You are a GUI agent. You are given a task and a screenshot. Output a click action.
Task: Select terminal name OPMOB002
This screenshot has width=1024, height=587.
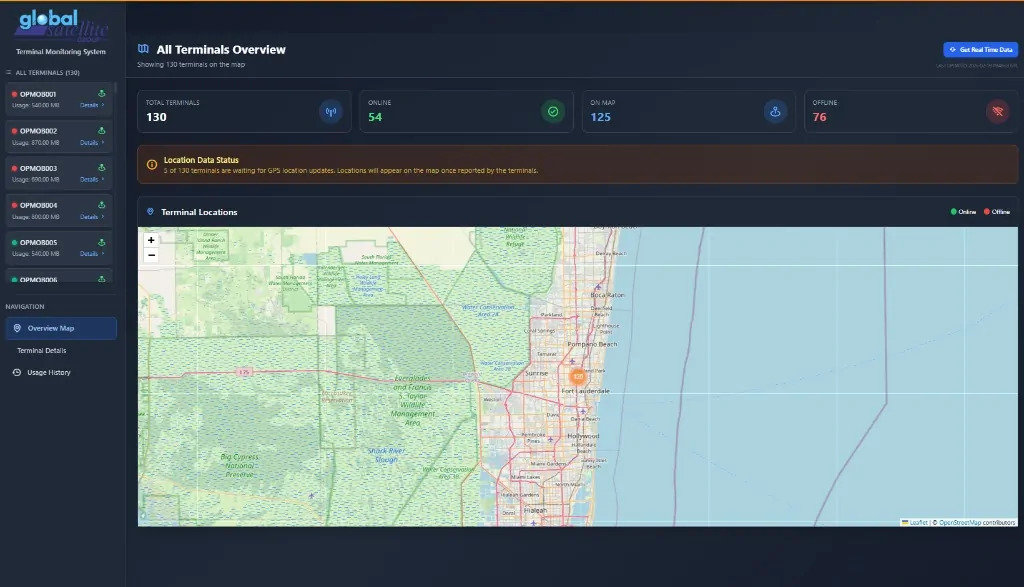click(38, 131)
